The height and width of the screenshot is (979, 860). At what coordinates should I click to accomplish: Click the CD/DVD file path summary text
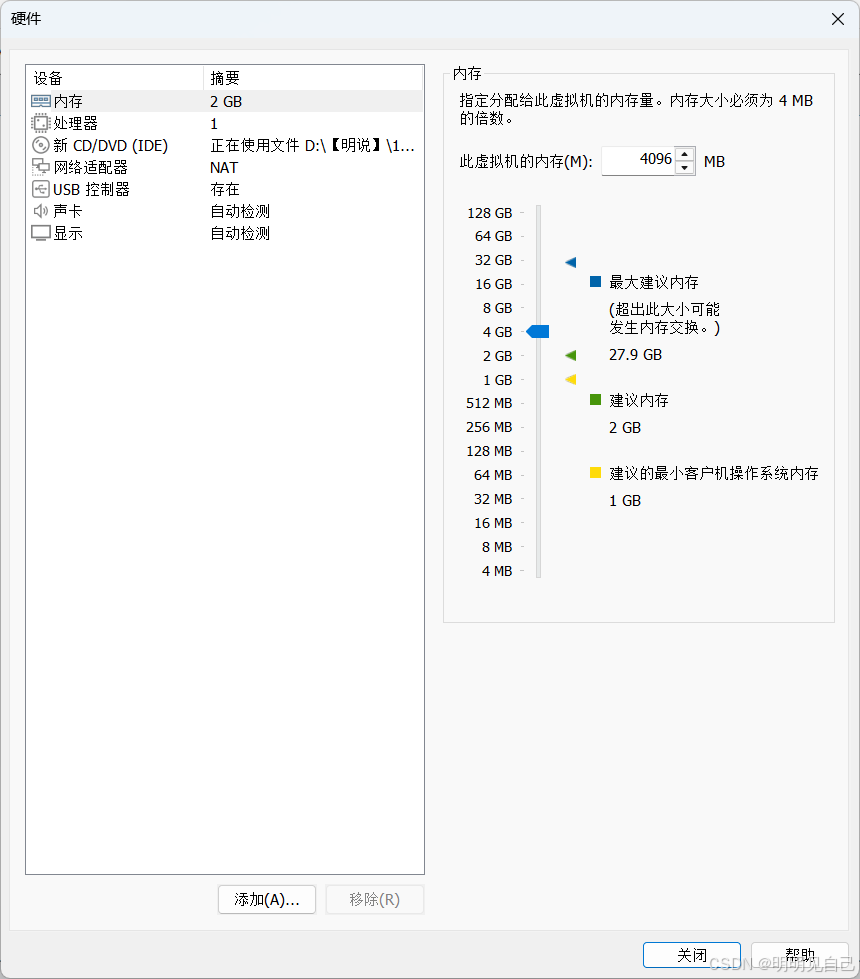tap(312, 145)
